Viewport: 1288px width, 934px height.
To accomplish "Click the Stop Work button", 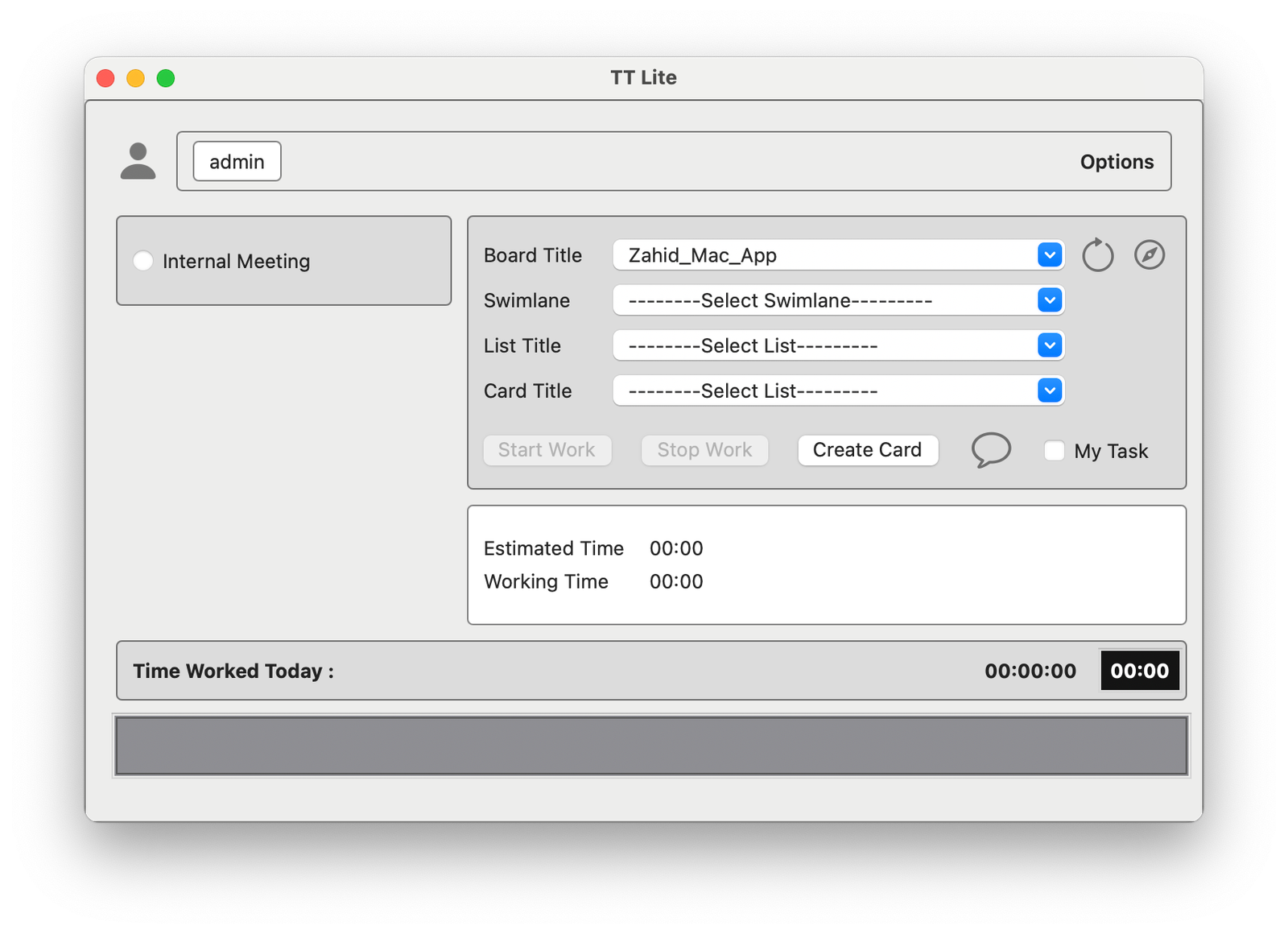I will coord(704,450).
